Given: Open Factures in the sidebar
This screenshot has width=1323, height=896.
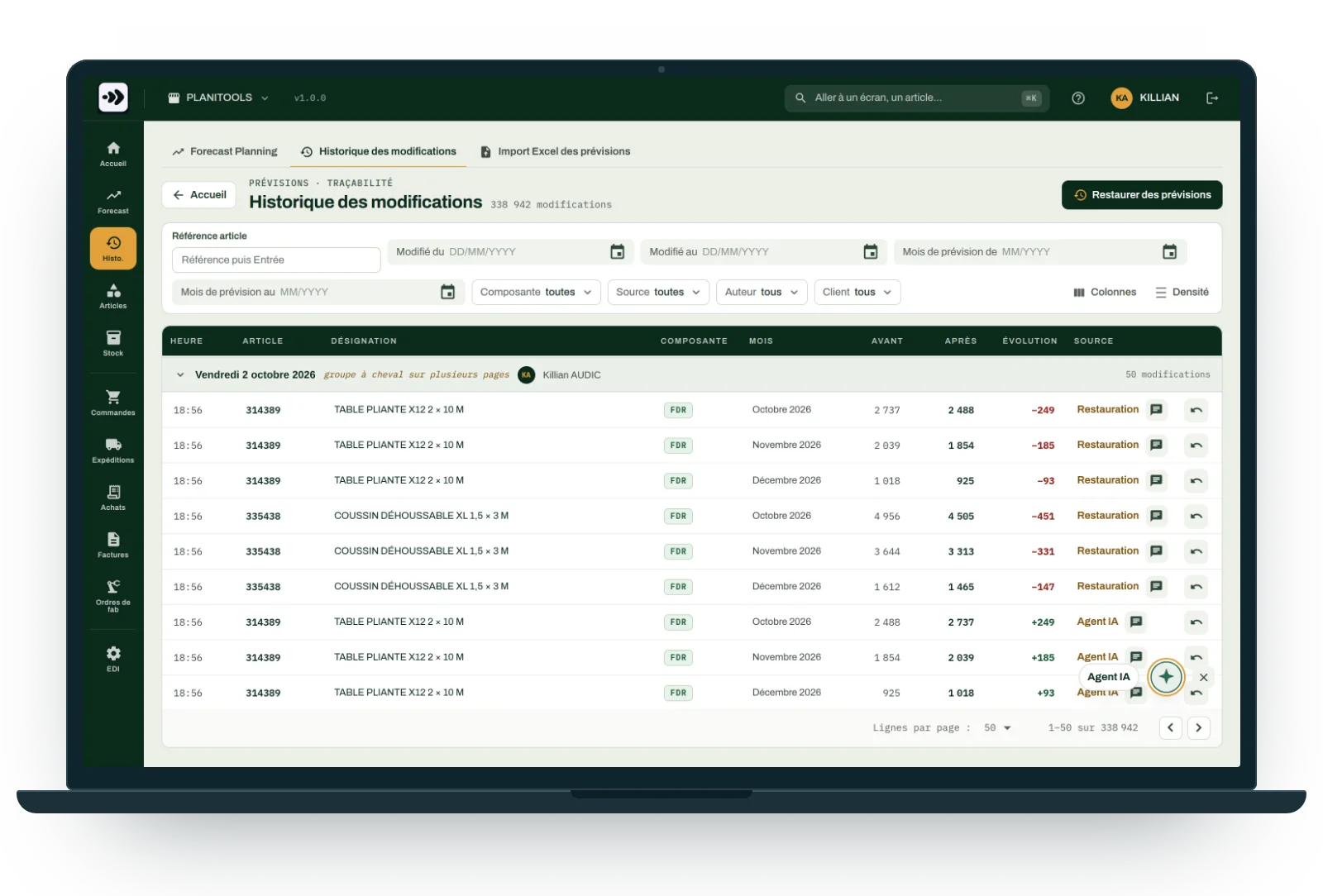Looking at the screenshot, I should (113, 545).
